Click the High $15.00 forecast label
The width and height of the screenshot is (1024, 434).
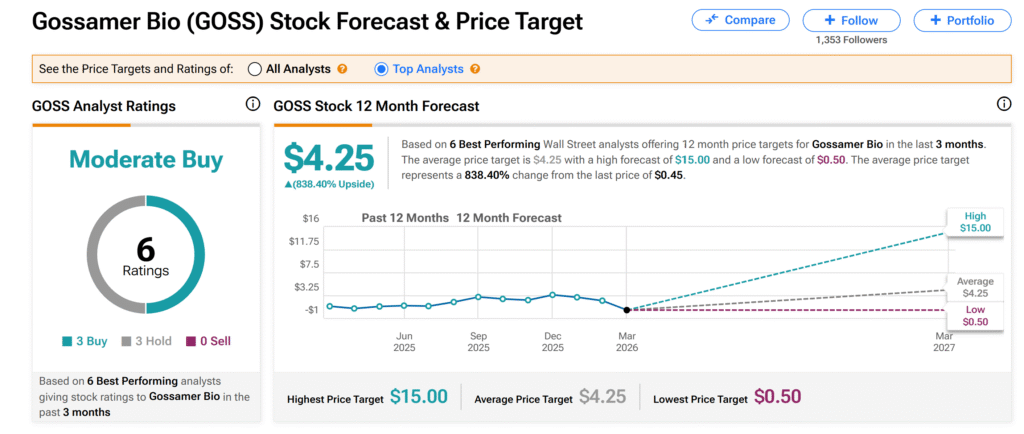(975, 222)
